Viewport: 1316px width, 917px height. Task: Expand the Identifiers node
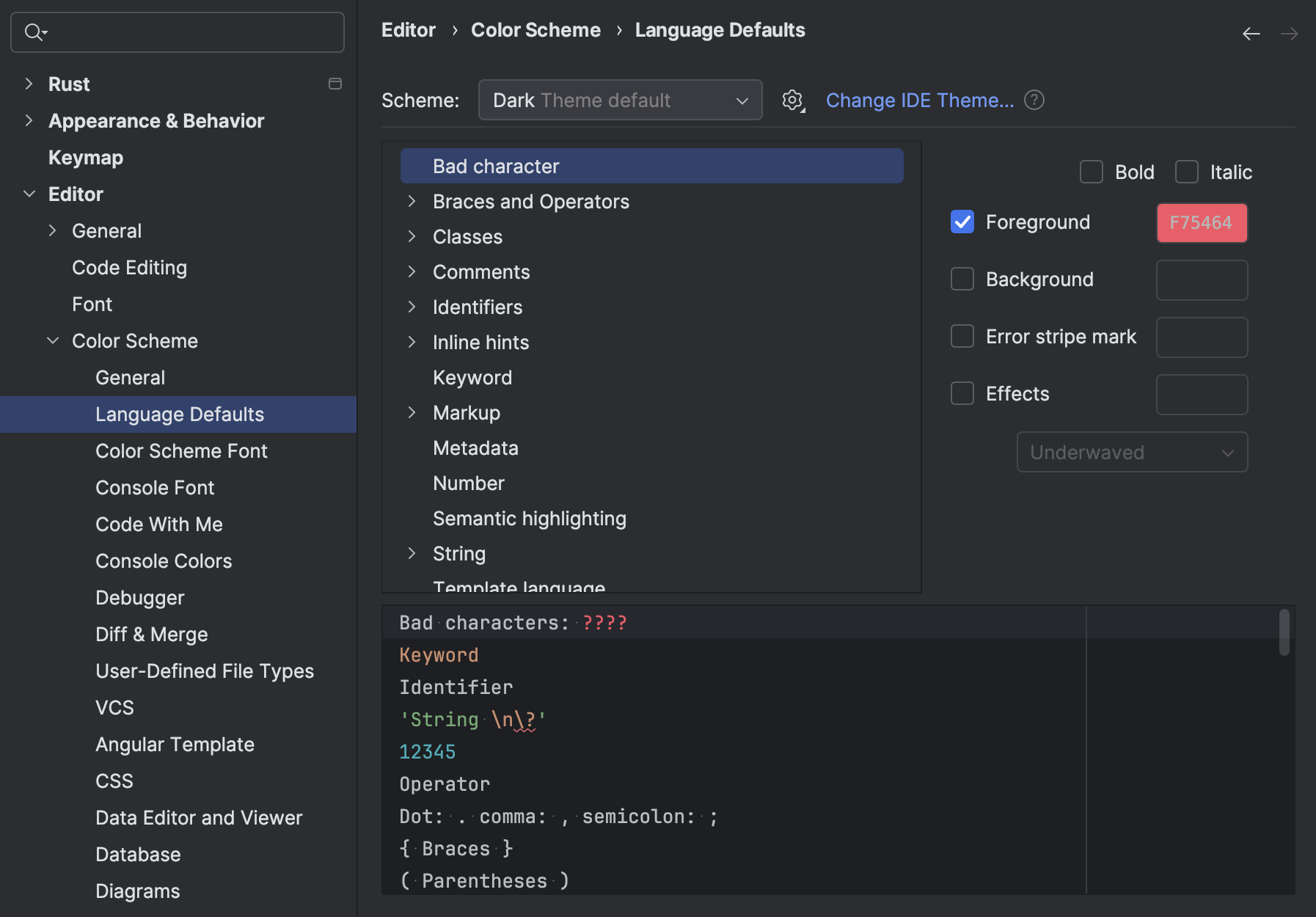tap(412, 307)
